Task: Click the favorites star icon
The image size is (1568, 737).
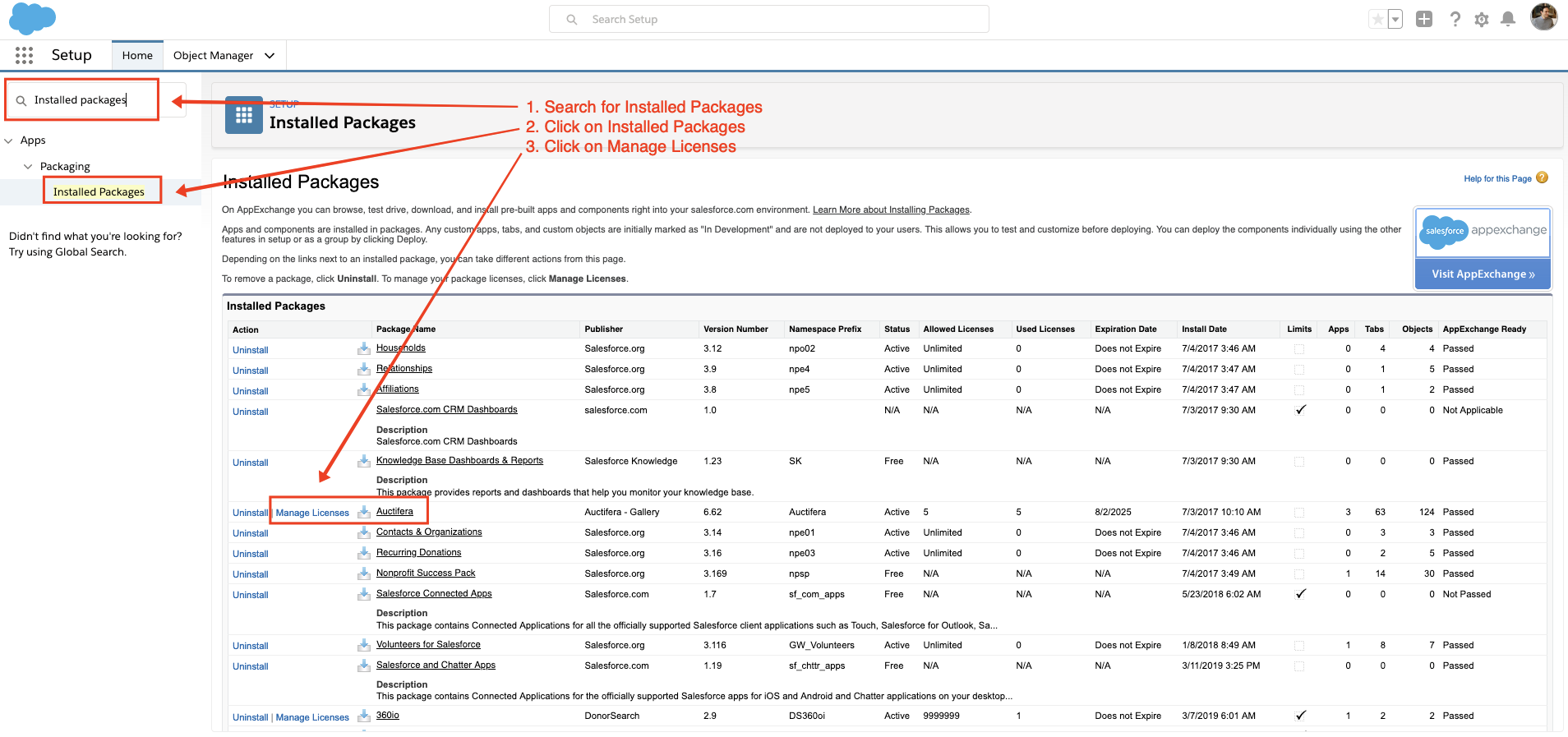Action: click(x=1377, y=19)
